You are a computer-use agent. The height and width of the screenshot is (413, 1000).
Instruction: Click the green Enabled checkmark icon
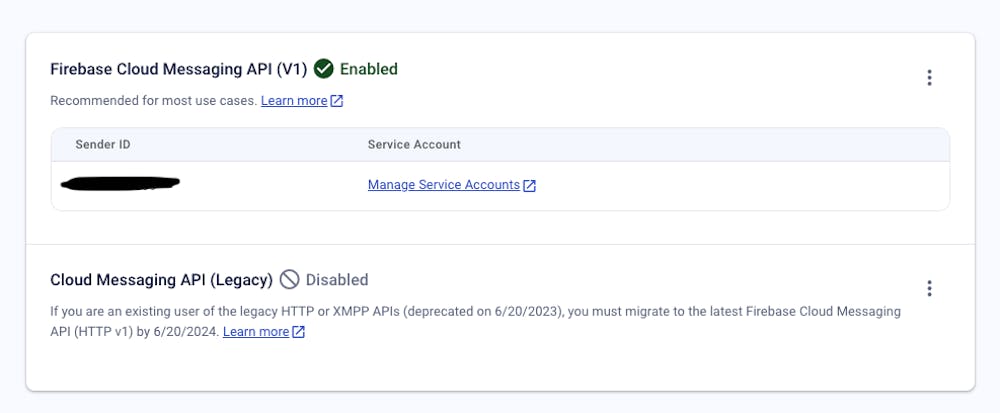pyautogui.click(x=323, y=69)
